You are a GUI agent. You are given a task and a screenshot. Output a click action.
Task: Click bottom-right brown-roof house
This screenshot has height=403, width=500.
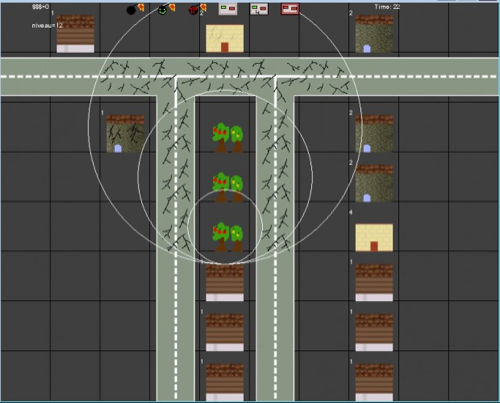[374, 382]
